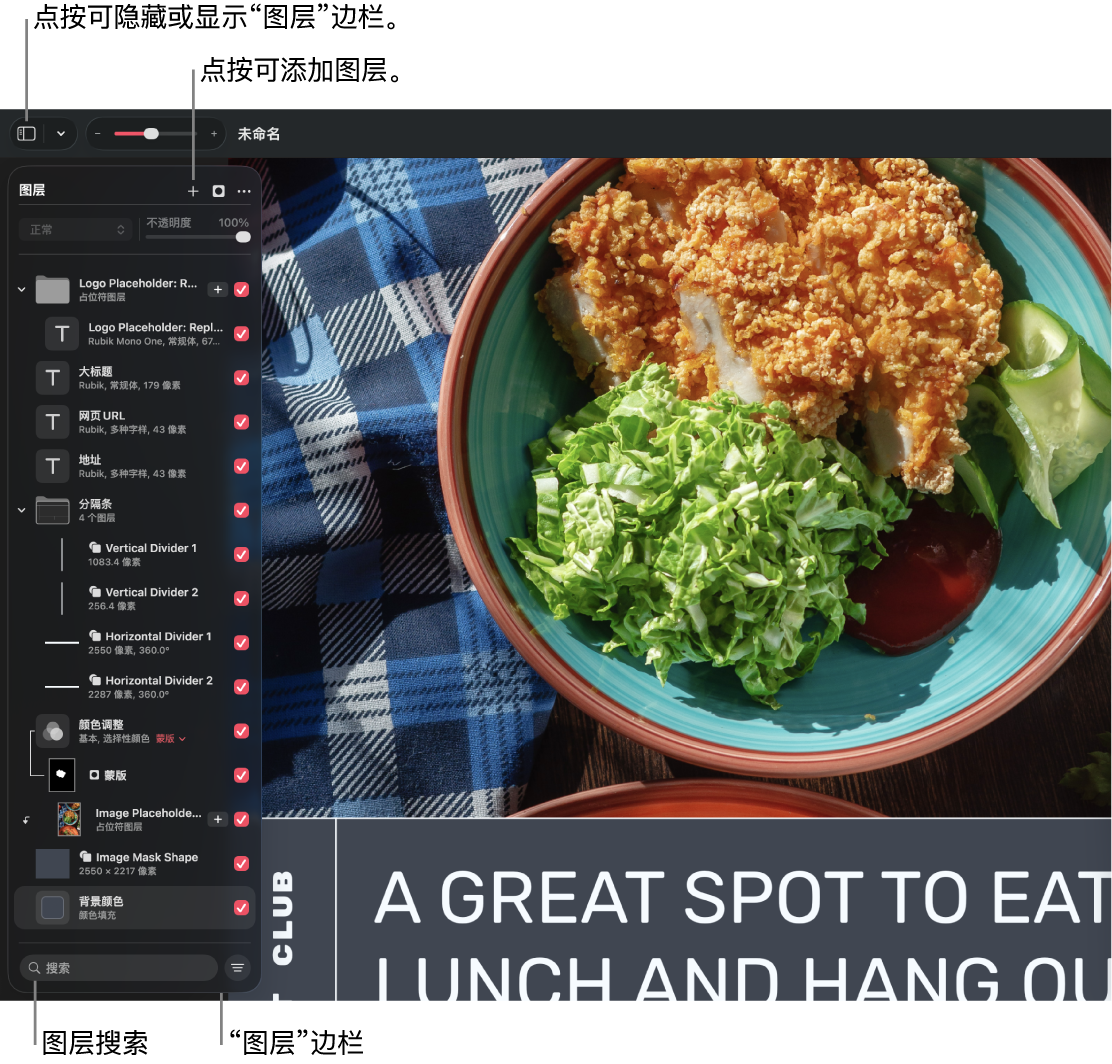Image resolution: width=1112 pixels, height=1064 pixels.
Task: Click the 网页 URL text layer icon
Action: coord(52,422)
